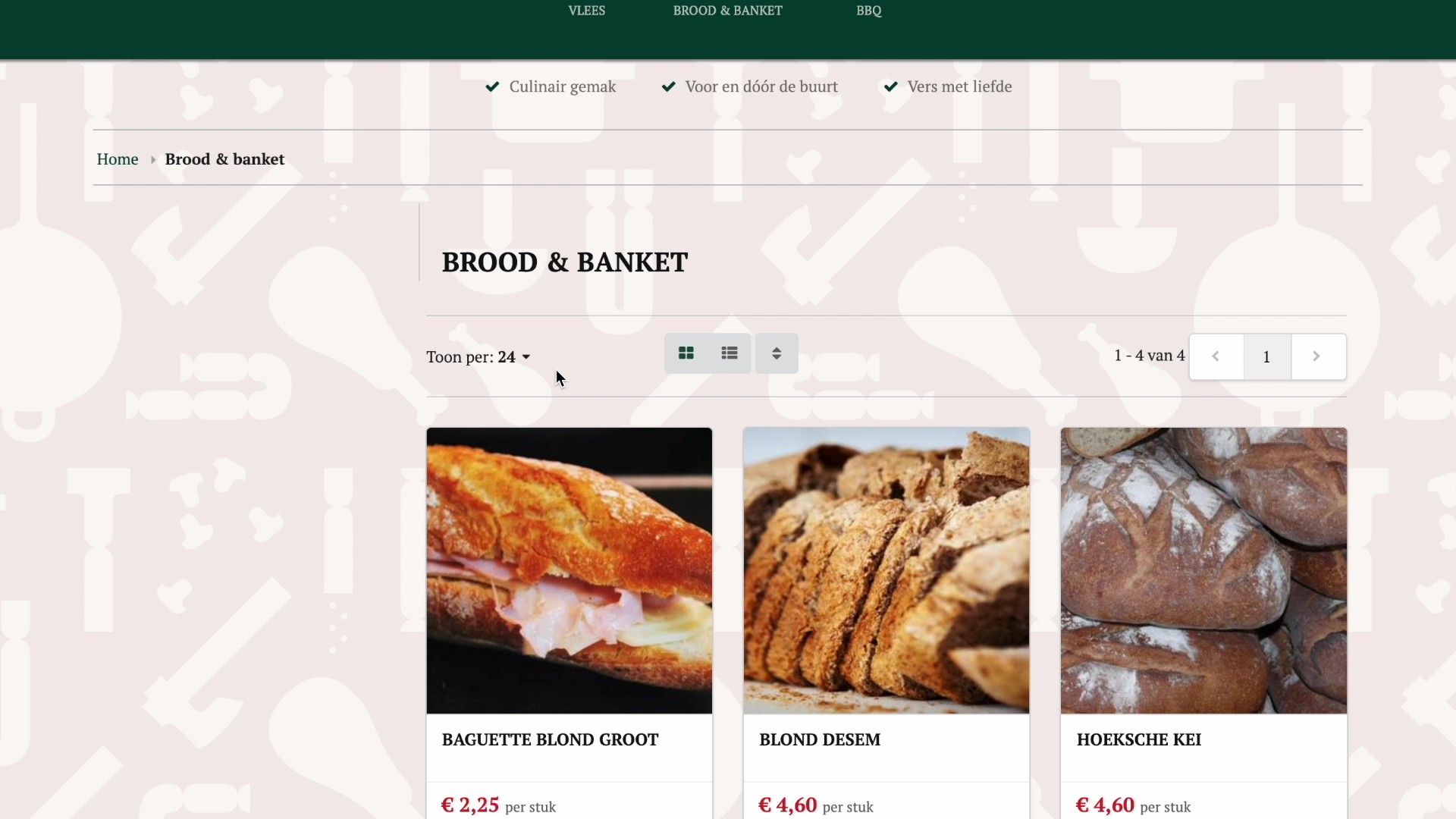The image size is (1456, 819).
Task: Click the dropdown caret next to 24
Action: click(x=526, y=357)
